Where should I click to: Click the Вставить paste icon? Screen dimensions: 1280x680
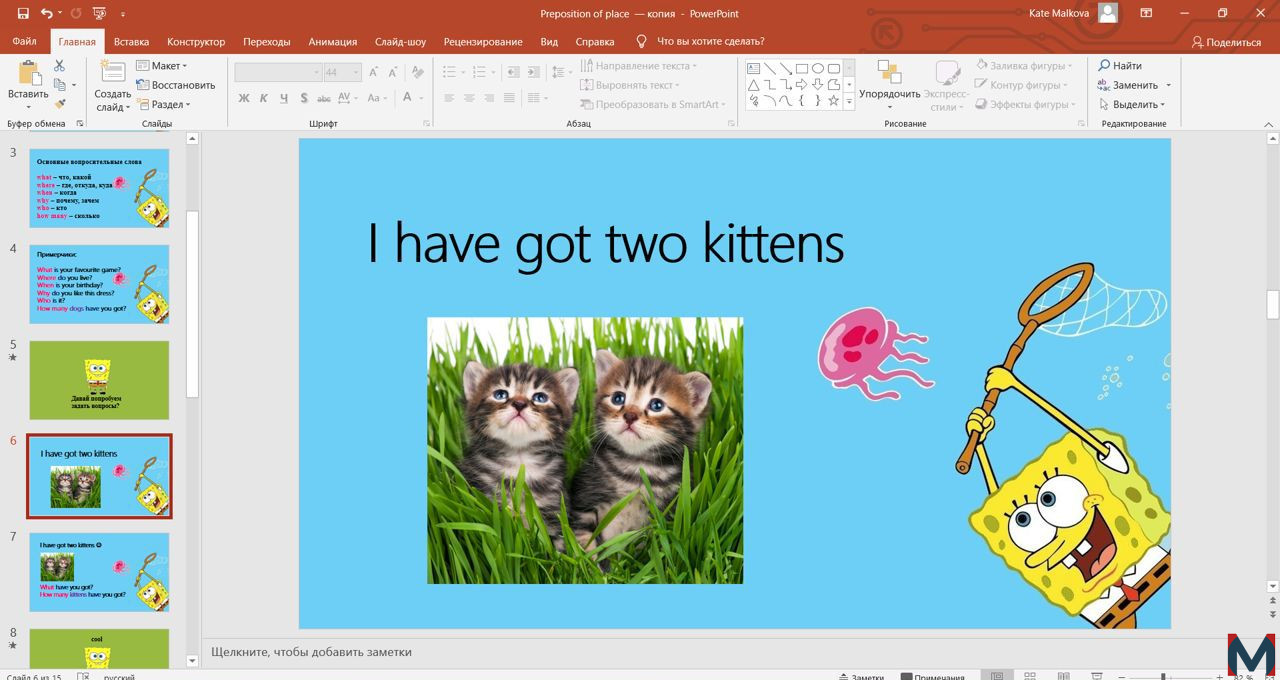coord(28,72)
